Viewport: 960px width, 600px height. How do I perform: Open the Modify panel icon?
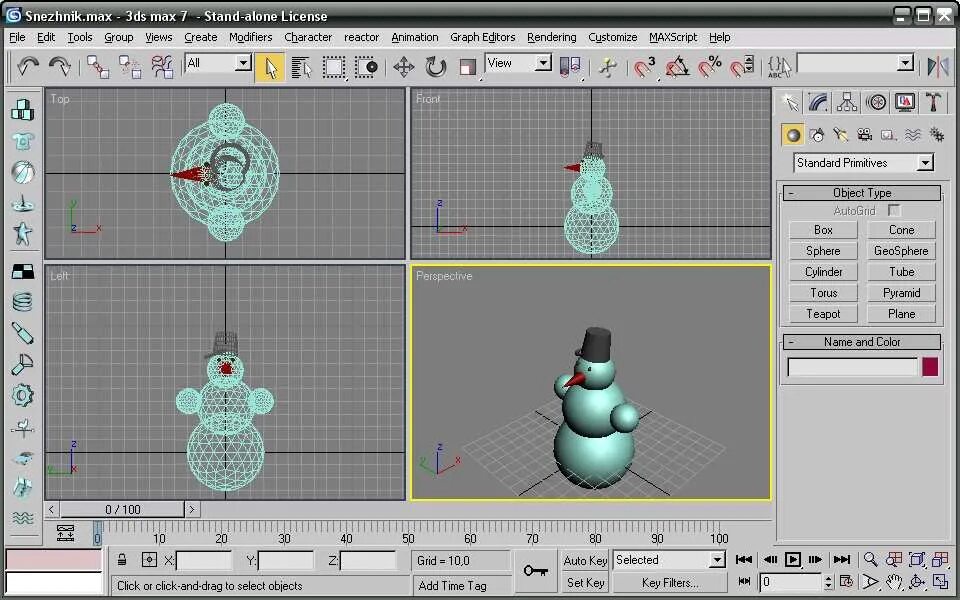pyautogui.click(x=817, y=101)
